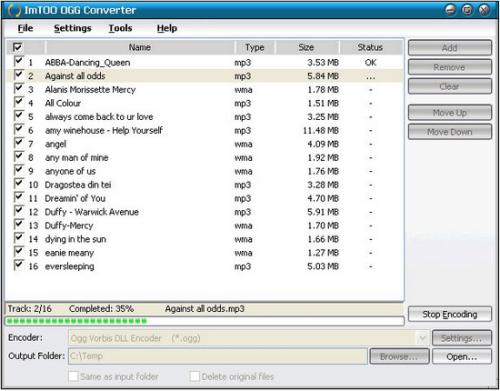The image size is (500, 391).
Task: Sort by the Size column header
Action: [x=307, y=47]
